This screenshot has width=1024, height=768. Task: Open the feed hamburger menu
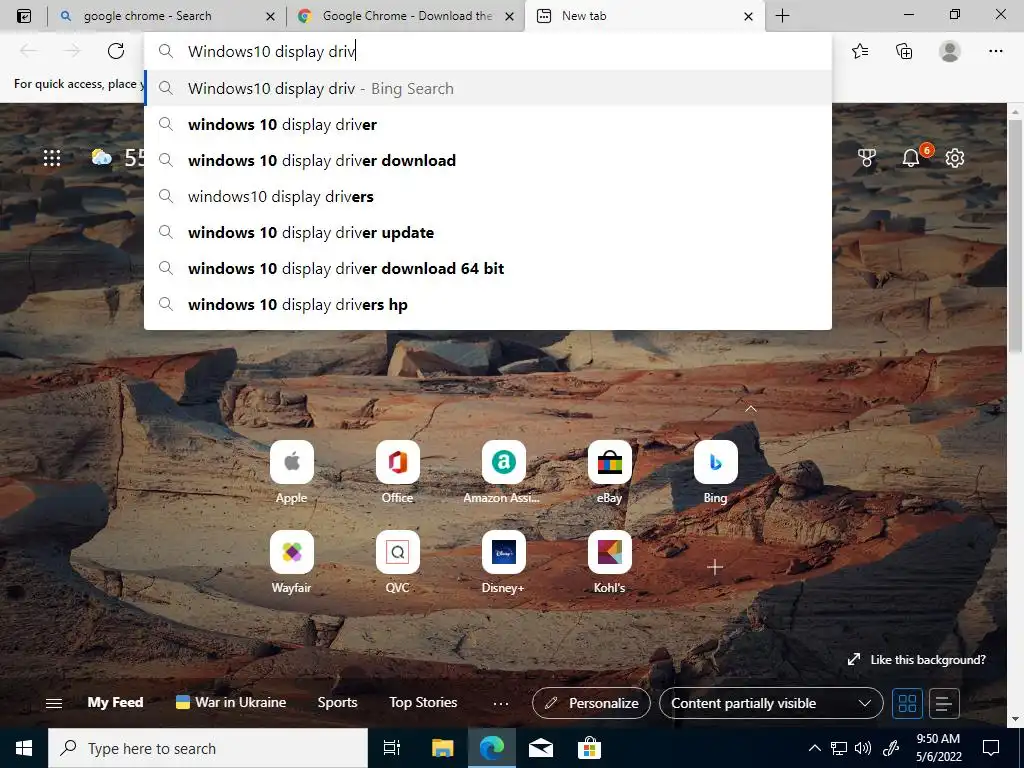(54, 703)
